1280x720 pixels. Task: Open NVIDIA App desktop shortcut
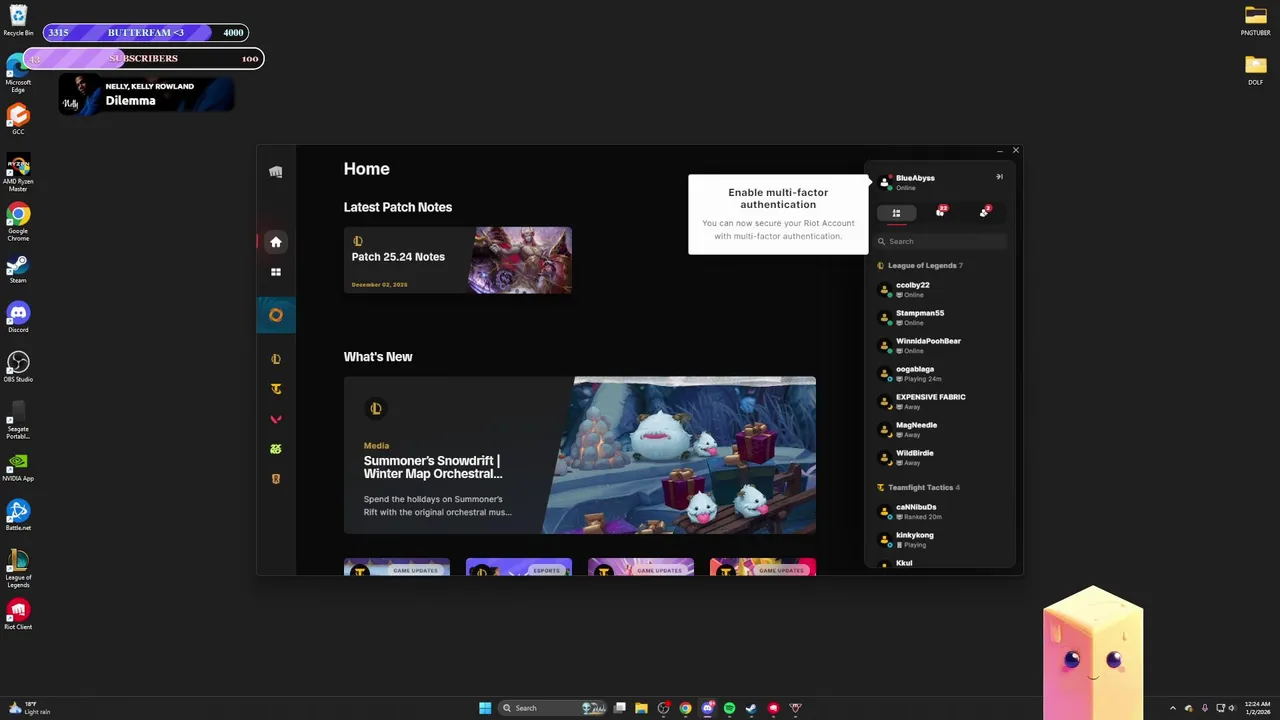(x=18, y=466)
